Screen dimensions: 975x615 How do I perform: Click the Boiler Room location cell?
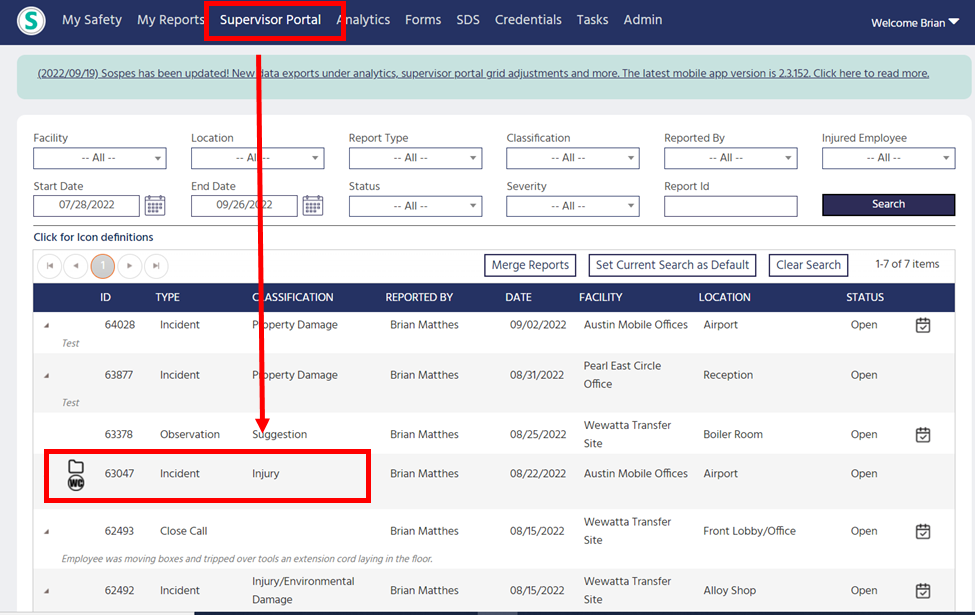(x=732, y=434)
